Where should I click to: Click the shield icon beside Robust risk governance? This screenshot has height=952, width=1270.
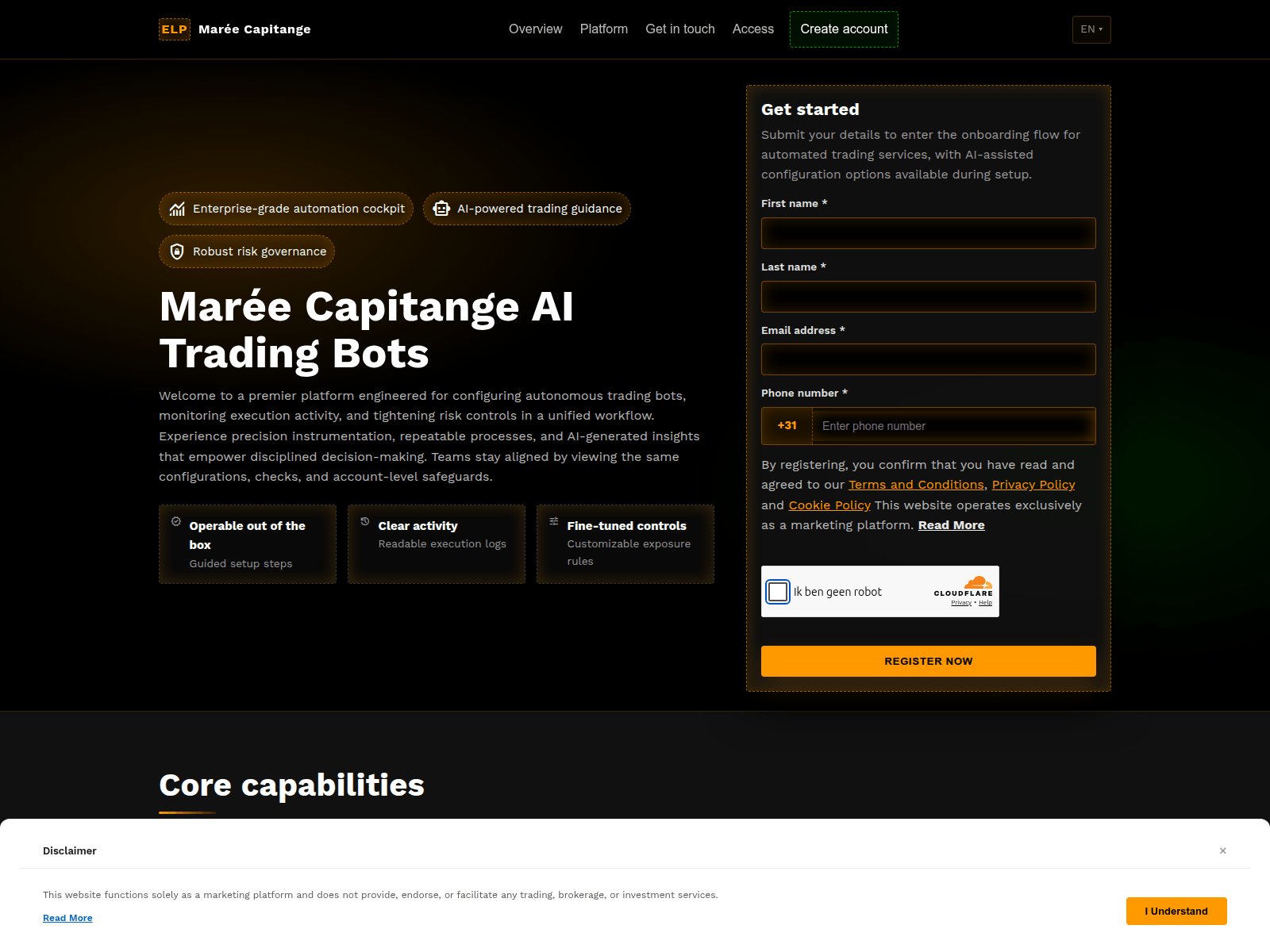[177, 251]
